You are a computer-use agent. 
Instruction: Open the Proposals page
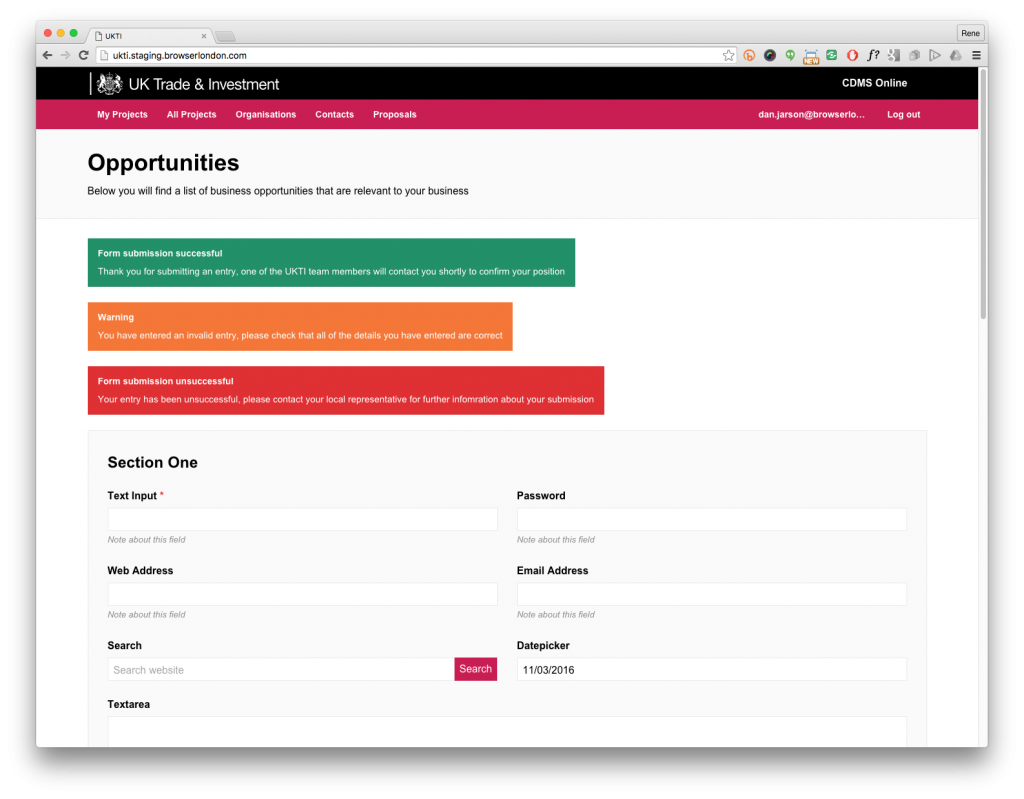pyautogui.click(x=394, y=114)
